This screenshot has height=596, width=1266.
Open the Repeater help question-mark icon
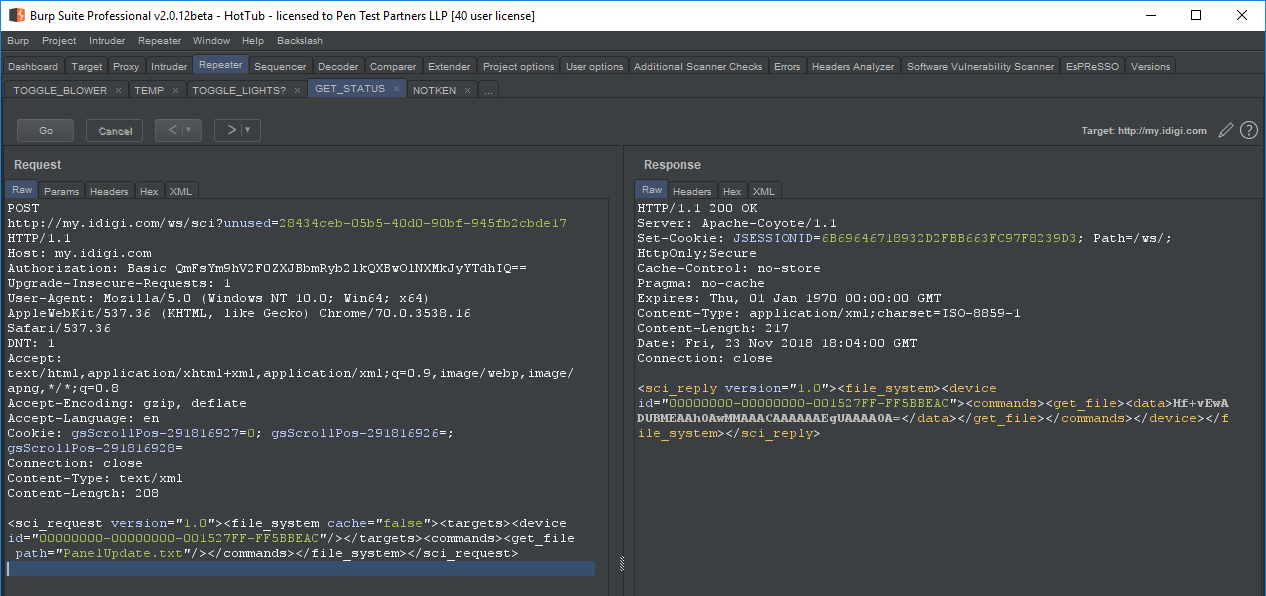1248,130
